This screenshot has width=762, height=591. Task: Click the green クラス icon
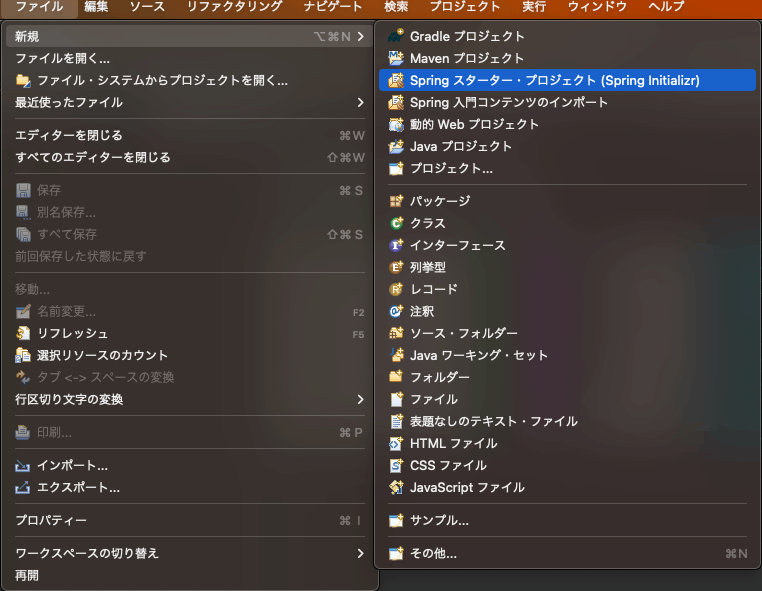click(396, 223)
